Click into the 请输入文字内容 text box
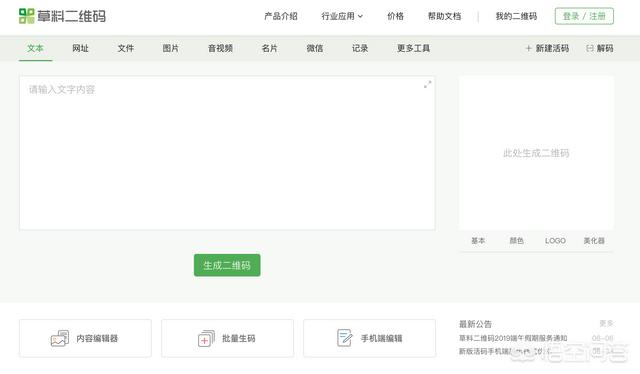The width and height of the screenshot is (640, 374). pyautogui.click(x=227, y=153)
